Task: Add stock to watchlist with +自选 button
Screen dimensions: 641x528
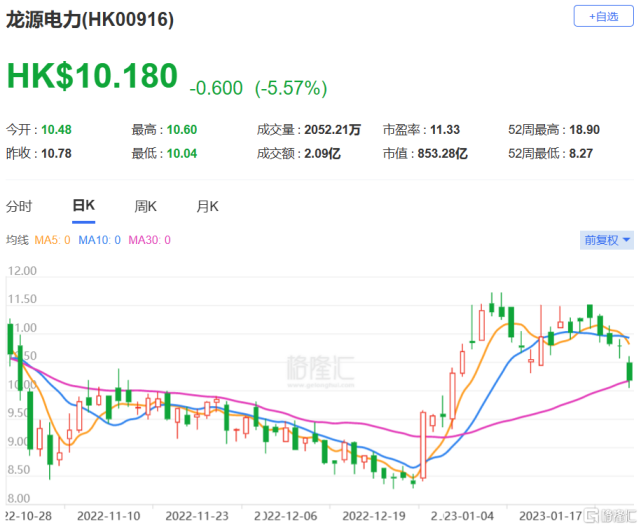Action: [x=603, y=16]
